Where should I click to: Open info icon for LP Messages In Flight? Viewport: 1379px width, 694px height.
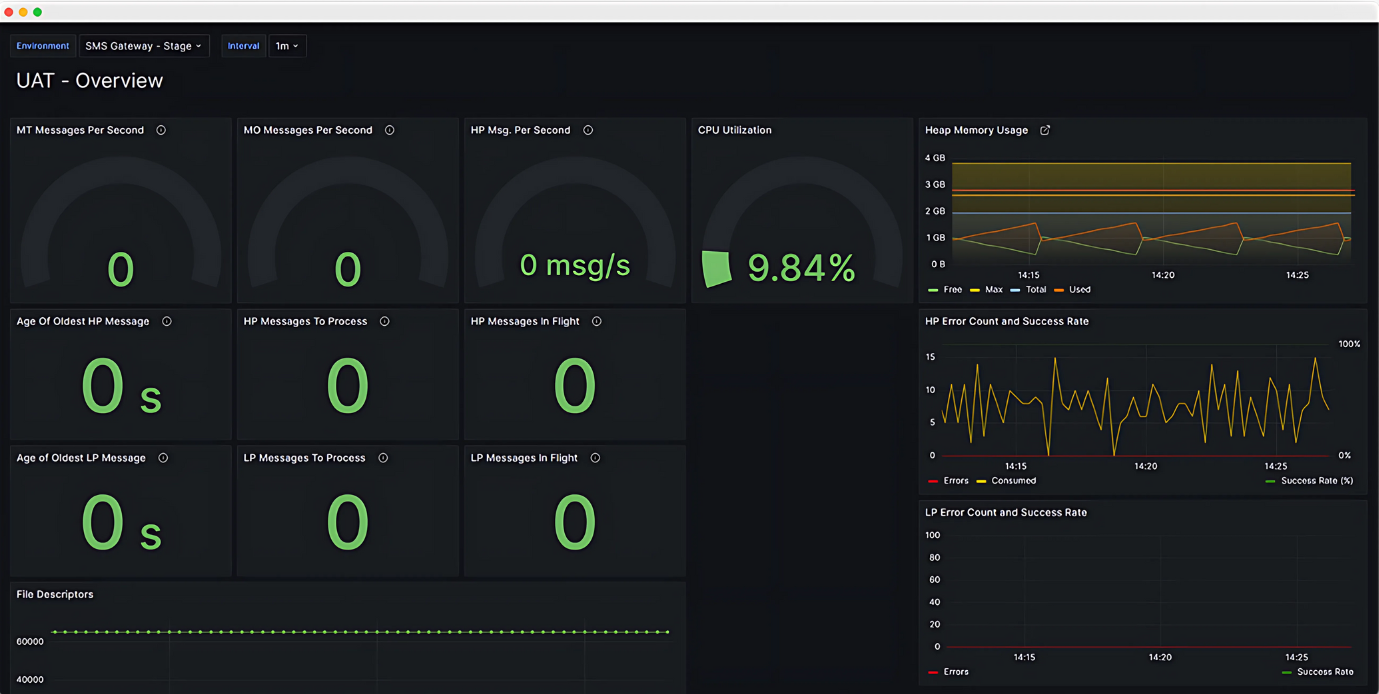point(595,458)
